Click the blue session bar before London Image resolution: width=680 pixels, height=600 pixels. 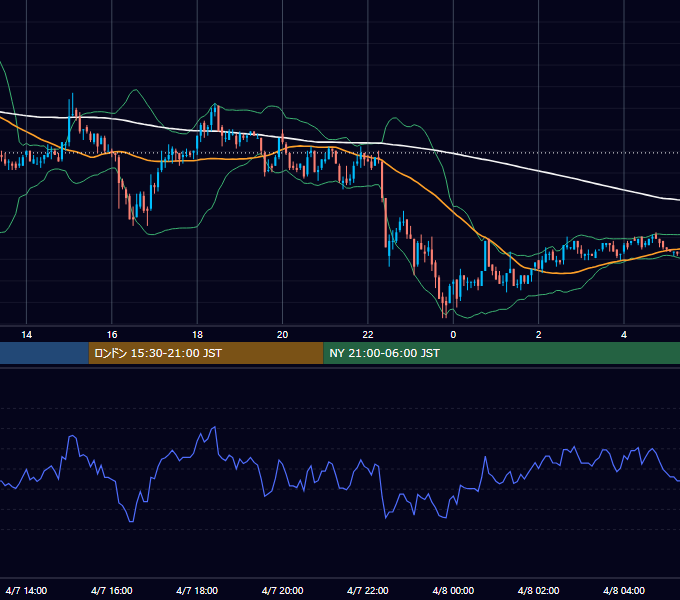pos(44,353)
